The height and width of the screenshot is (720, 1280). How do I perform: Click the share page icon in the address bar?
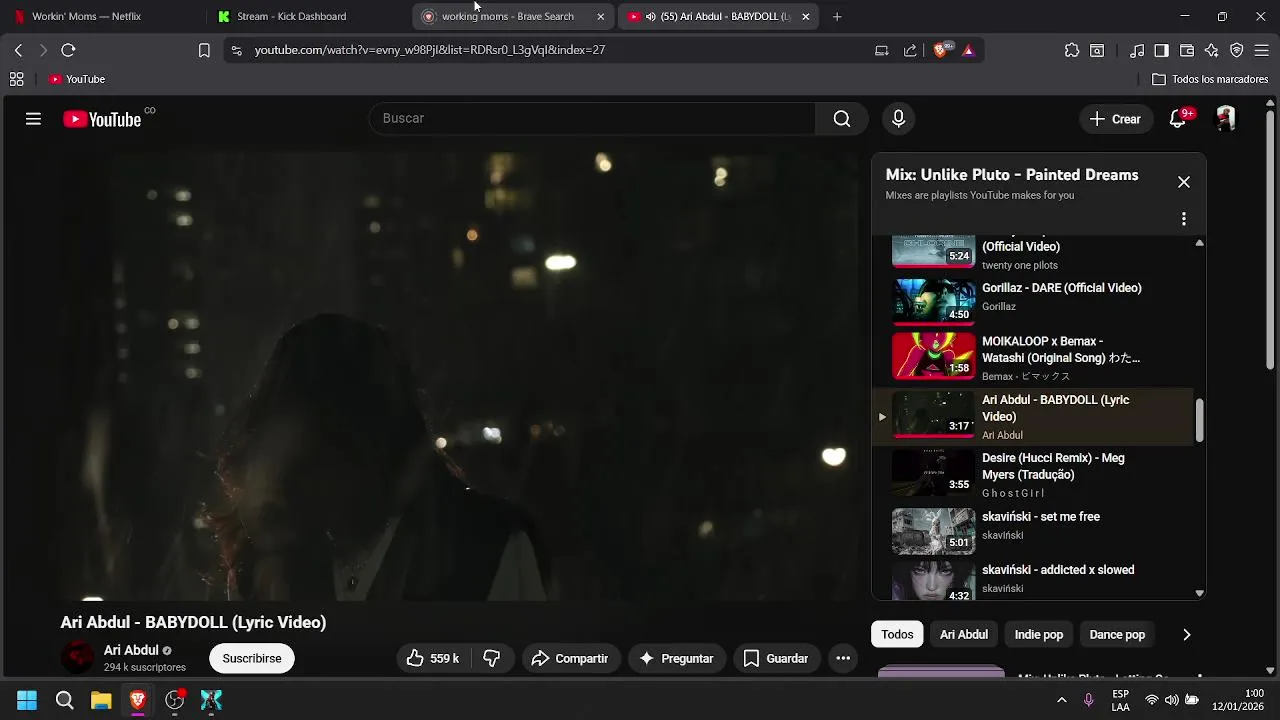point(910,50)
